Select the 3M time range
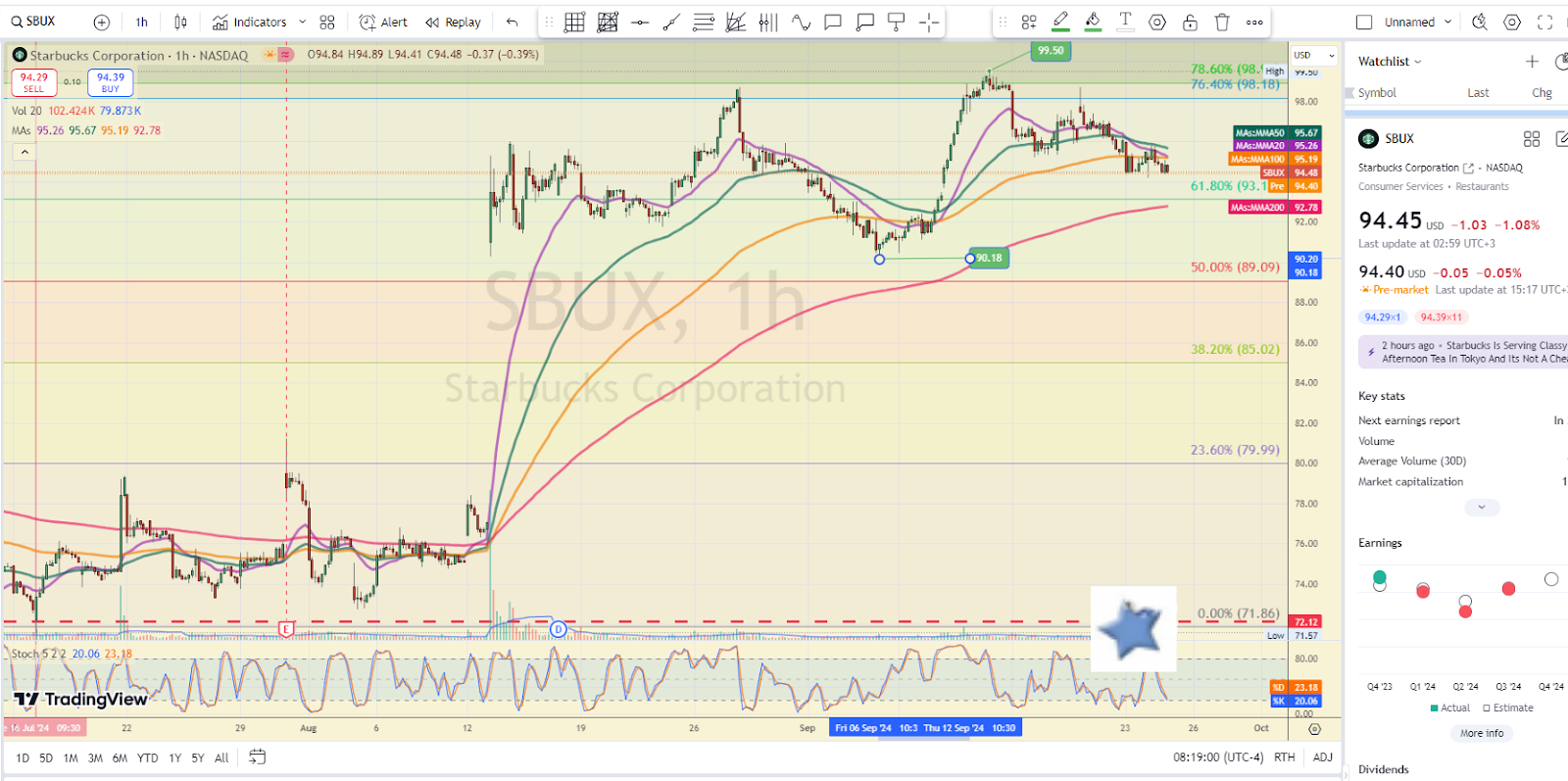The image size is (1568, 781). click(95, 757)
